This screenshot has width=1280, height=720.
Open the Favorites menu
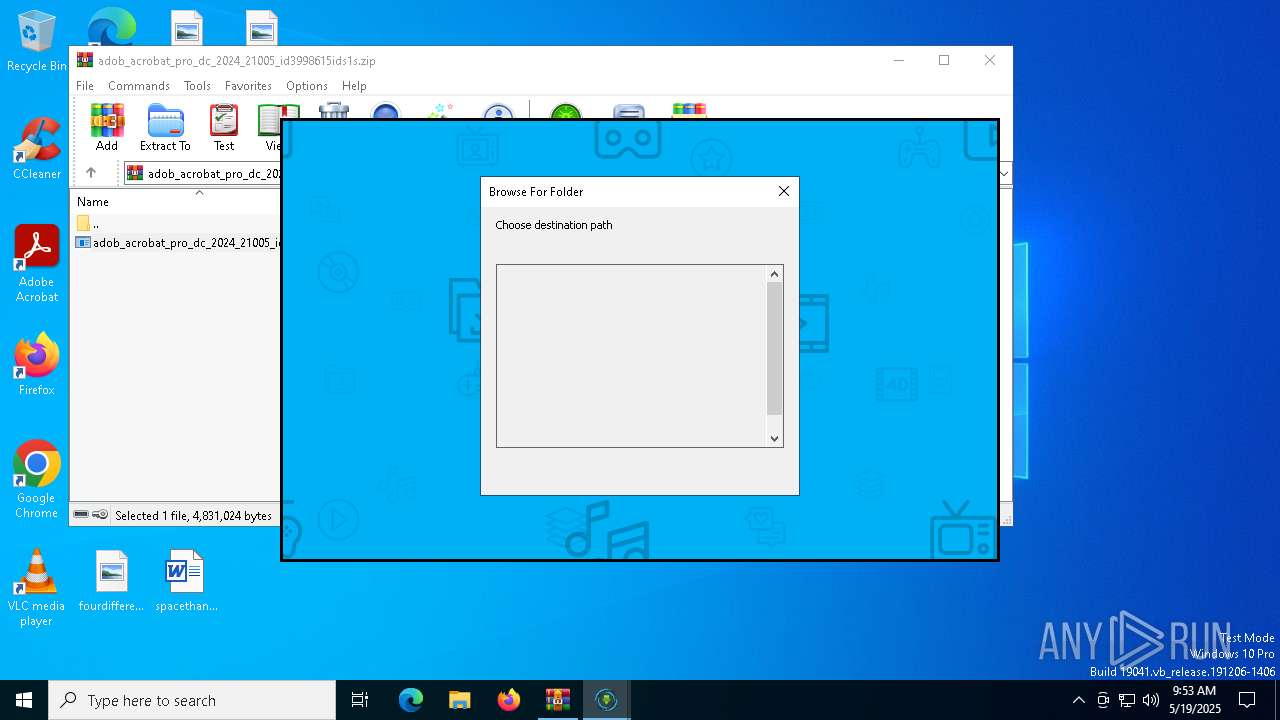248,86
